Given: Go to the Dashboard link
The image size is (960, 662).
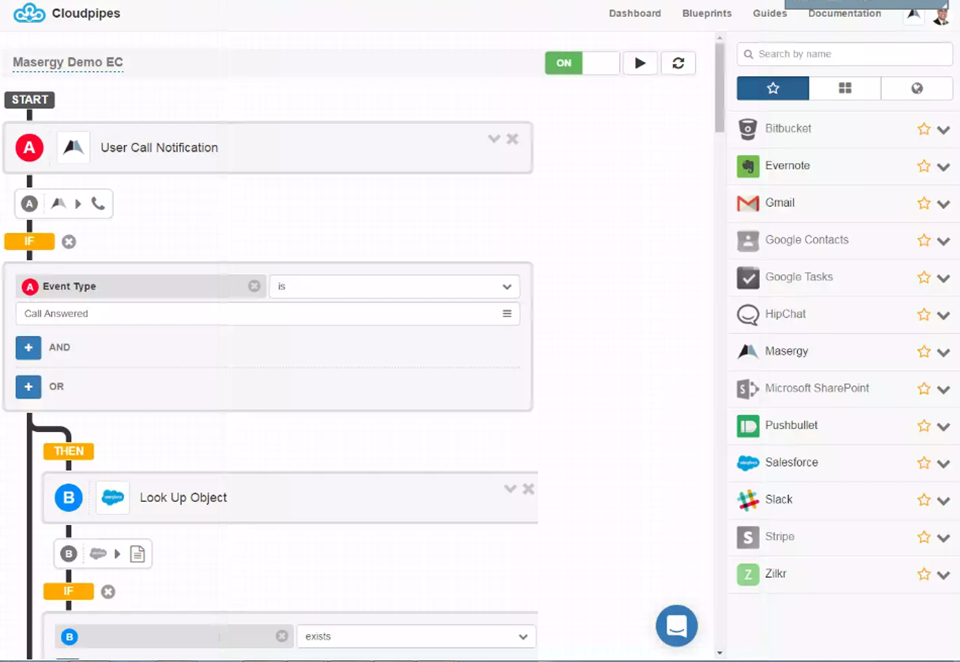Looking at the screenshot, I should tap(635, 14).
